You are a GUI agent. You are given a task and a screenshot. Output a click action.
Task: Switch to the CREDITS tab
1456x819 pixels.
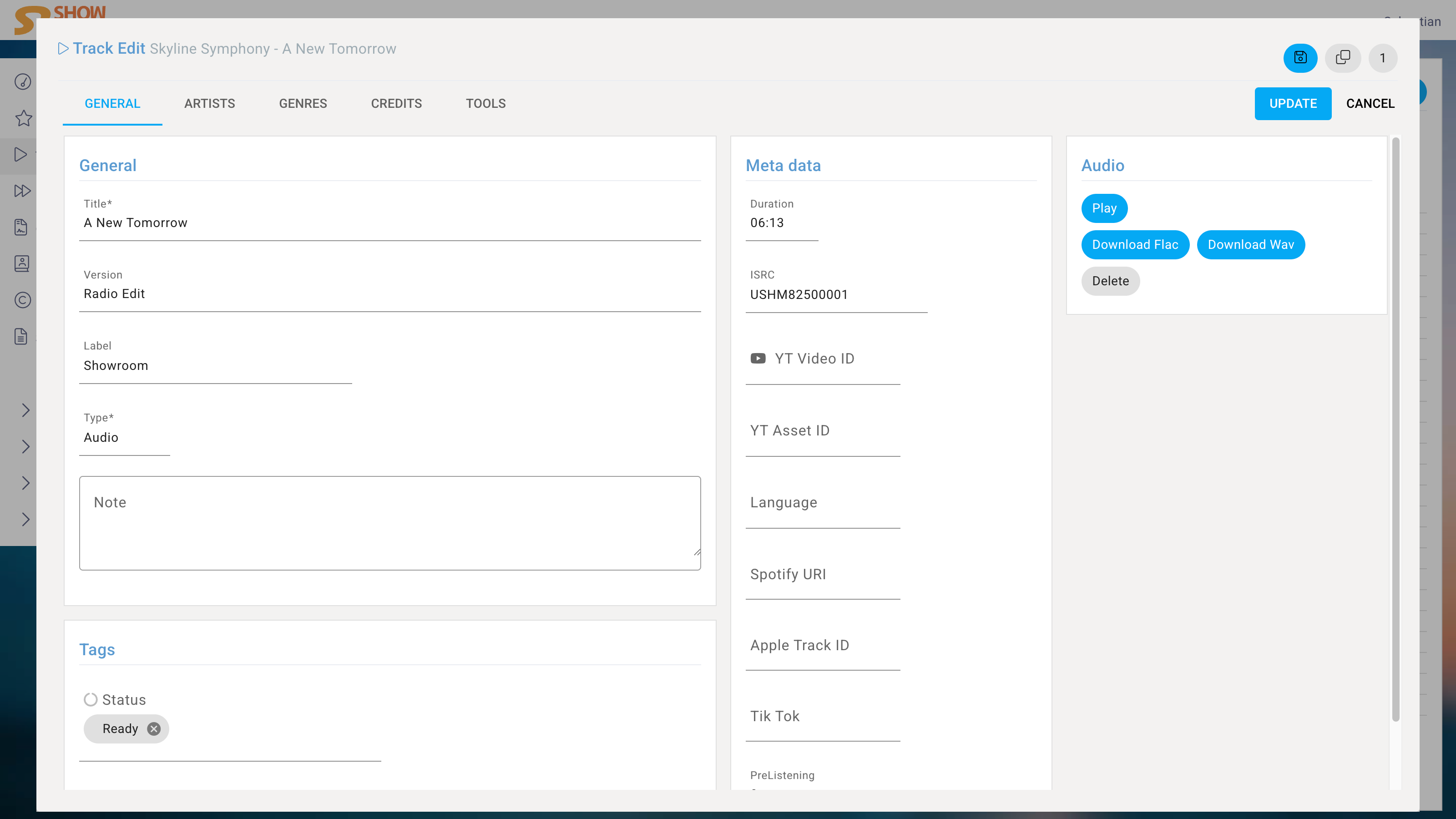coord(396,103)
